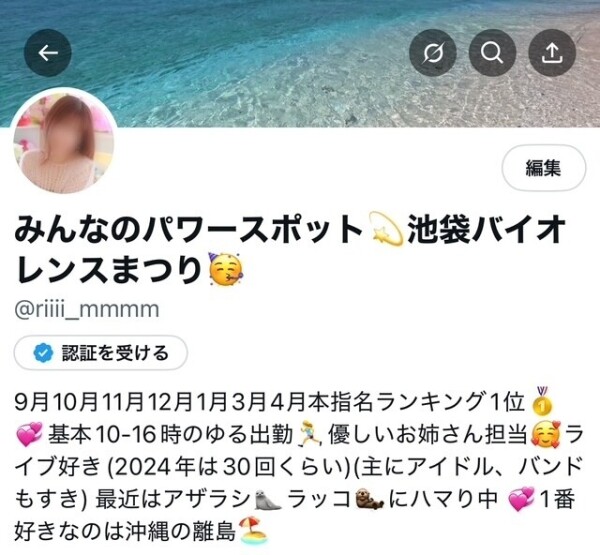The height and width of the screenshot is (555, 600).
Task: Tap the beach umbrella emoji in bio
Action: click(x=253, y=531)
